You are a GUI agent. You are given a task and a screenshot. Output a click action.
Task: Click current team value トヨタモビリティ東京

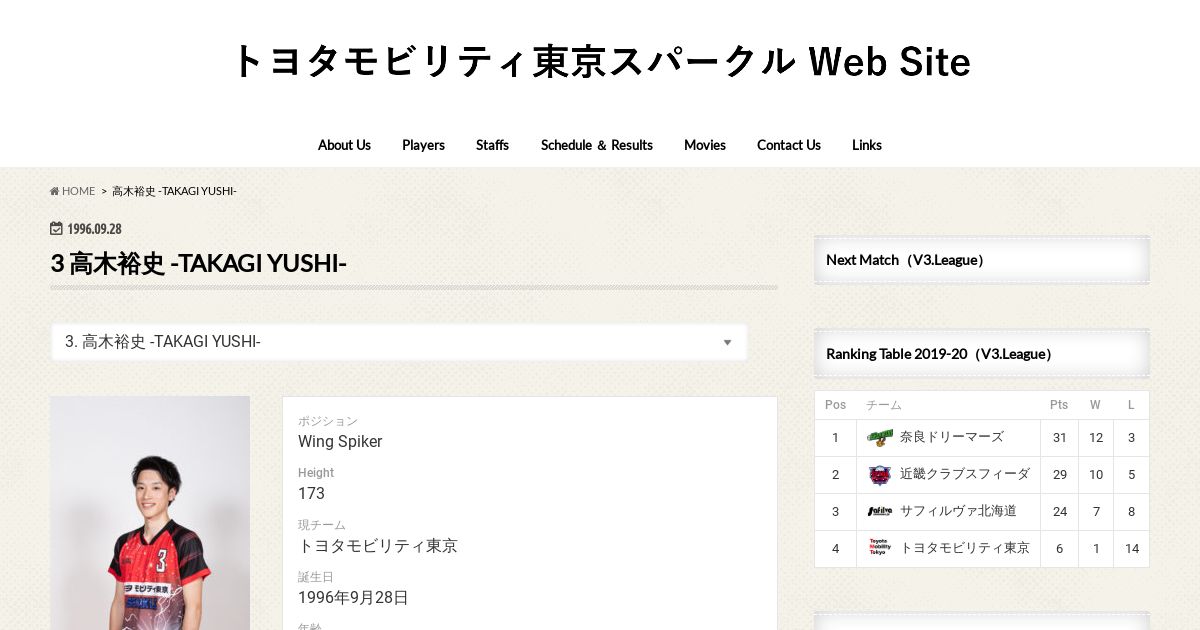point(378,546)
